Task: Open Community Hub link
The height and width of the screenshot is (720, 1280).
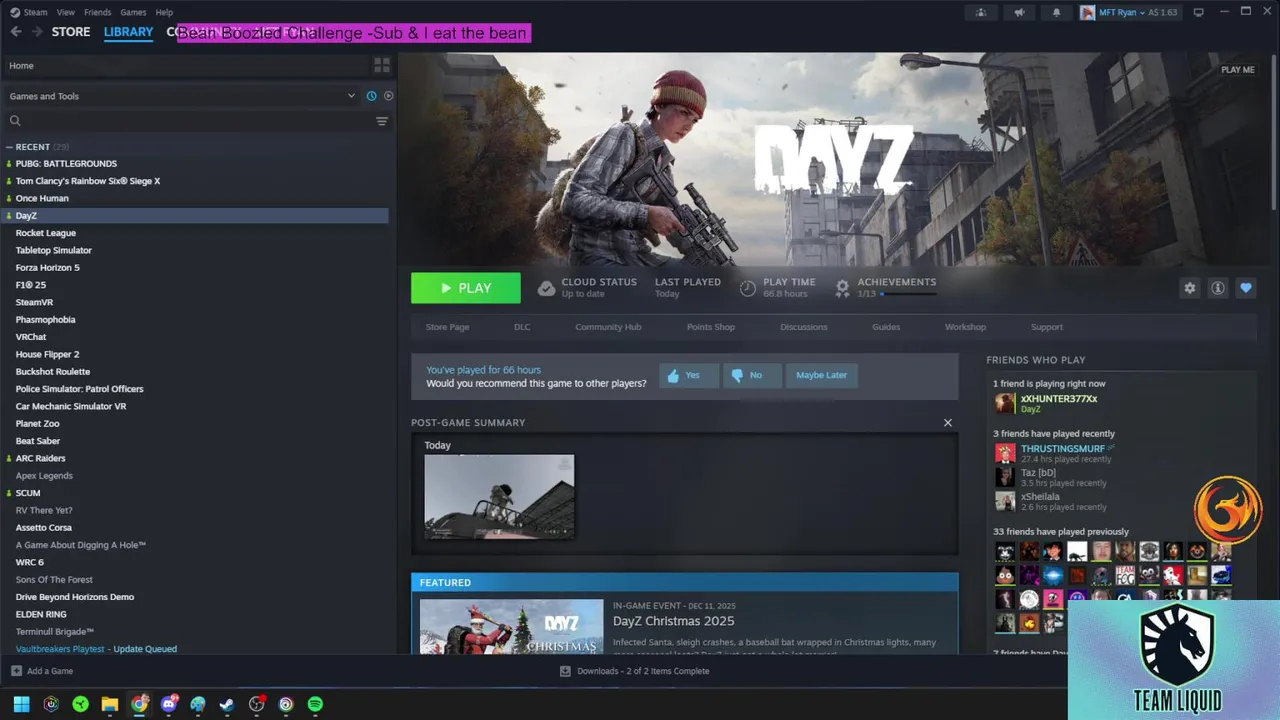Action: 608,327
